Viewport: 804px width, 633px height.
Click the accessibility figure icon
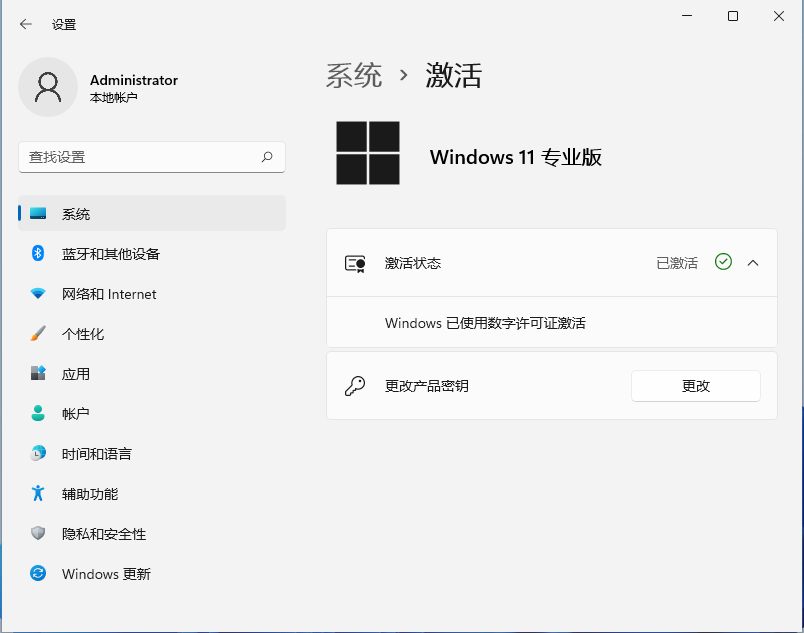click(x=38, y=493)
